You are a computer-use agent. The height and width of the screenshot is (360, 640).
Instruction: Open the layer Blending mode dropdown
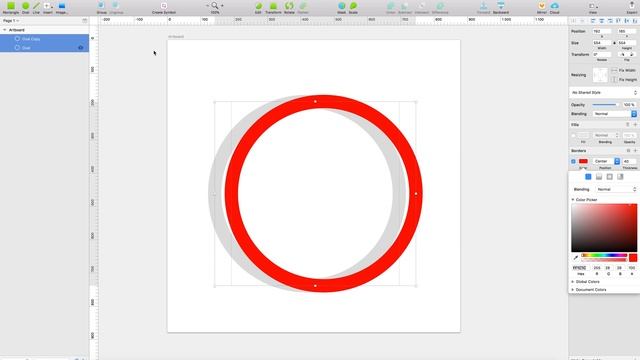tap(615, 114)
